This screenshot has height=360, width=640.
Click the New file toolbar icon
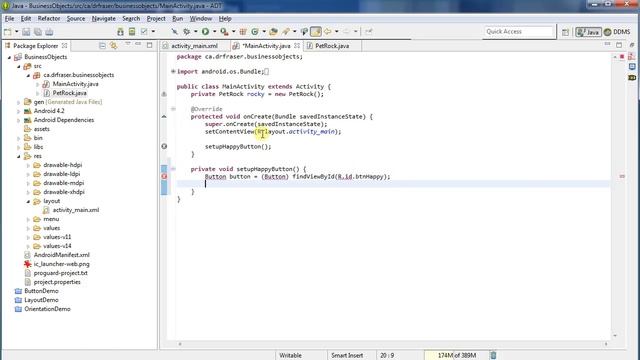(x=8, y=32)
